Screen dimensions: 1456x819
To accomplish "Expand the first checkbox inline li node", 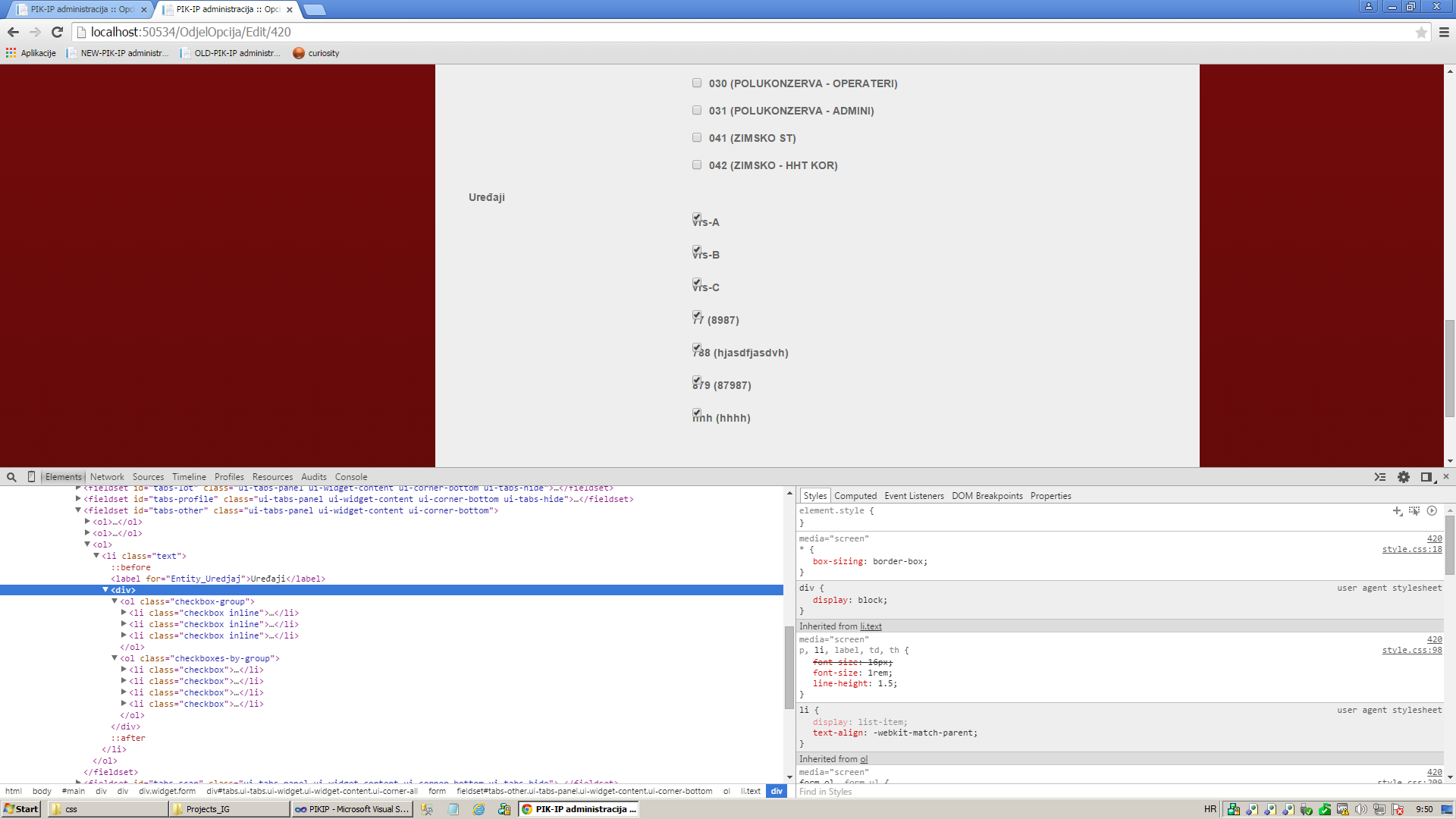I will [x=124, y=613].
